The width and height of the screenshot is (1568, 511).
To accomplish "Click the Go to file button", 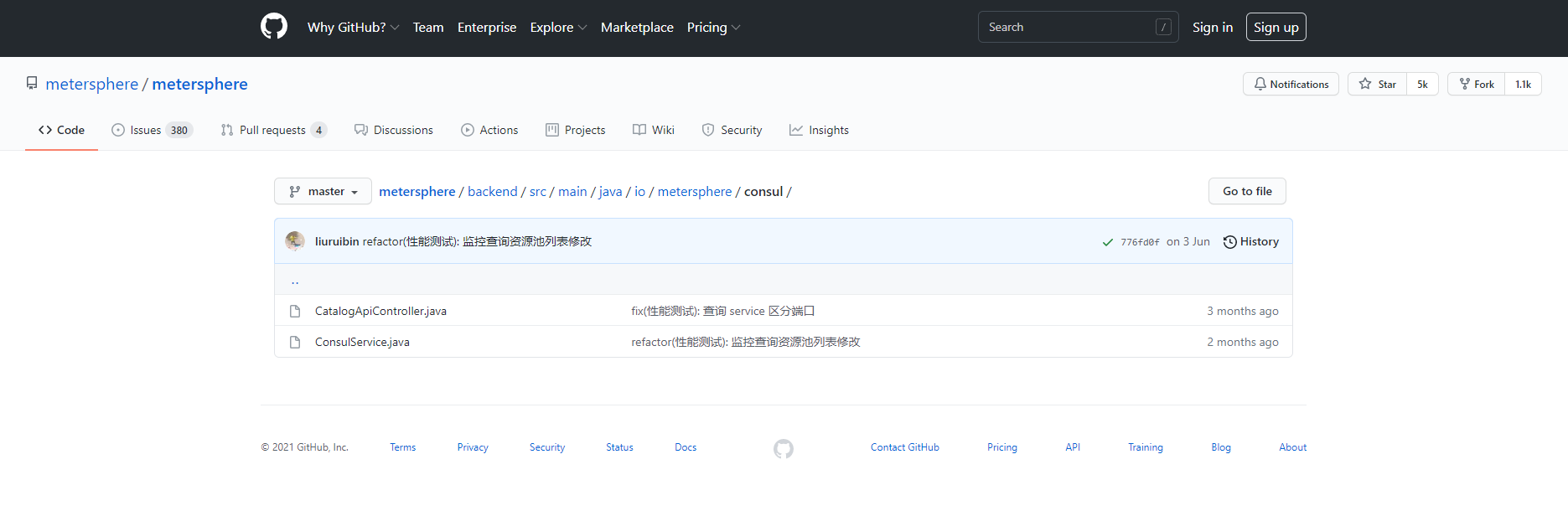I will click(x=1247, y=191).
